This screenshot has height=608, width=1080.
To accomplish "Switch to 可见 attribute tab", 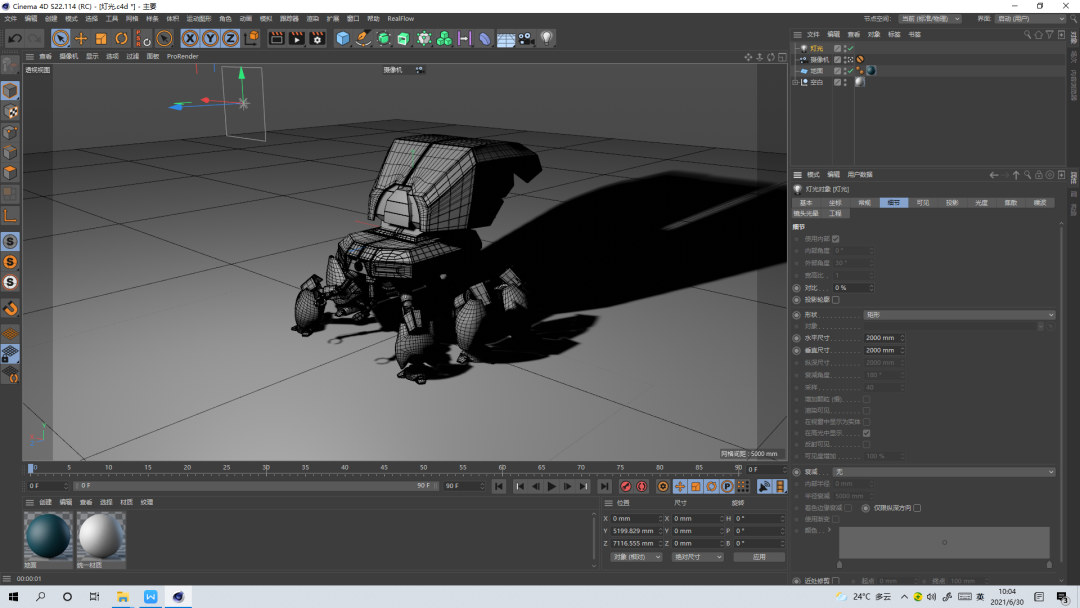I will click(922, 202).
